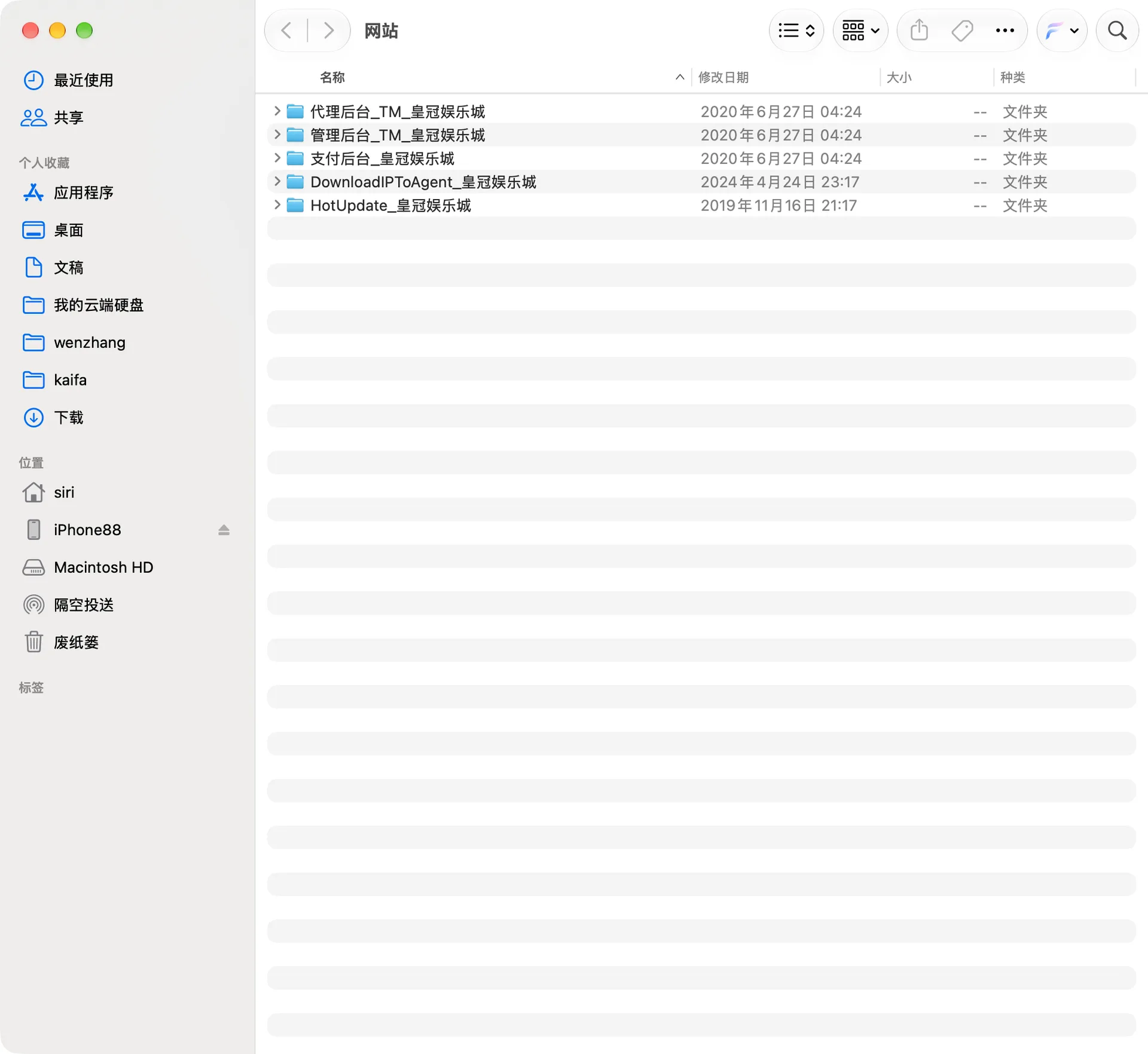1148x1054 pixels.
Task: Open the kaifa sidebar folder
Action: [54, 380]
